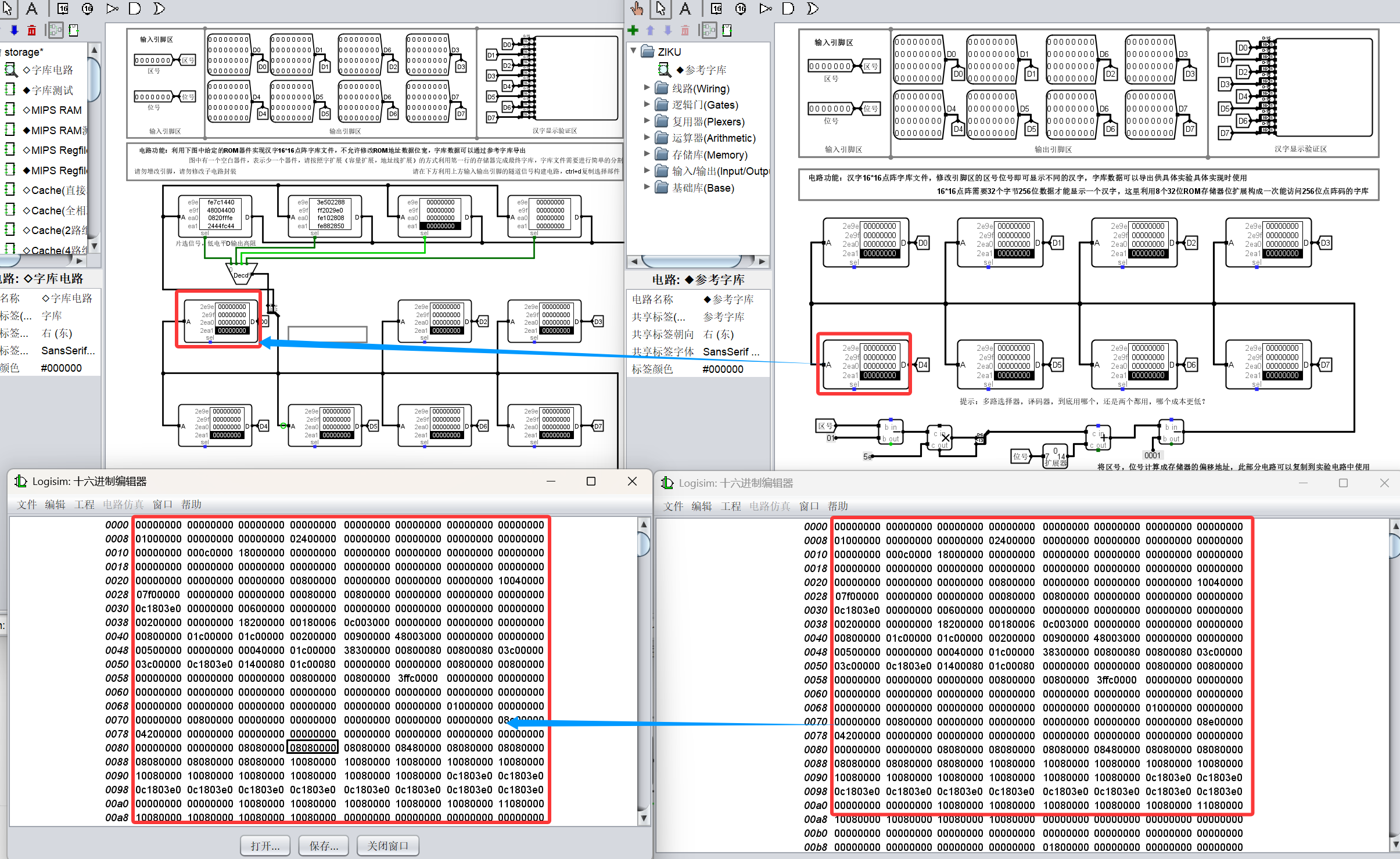This screenshot has width=1400, height=859.
Task: Click the 保存... button
Action: tap(324, 846)
